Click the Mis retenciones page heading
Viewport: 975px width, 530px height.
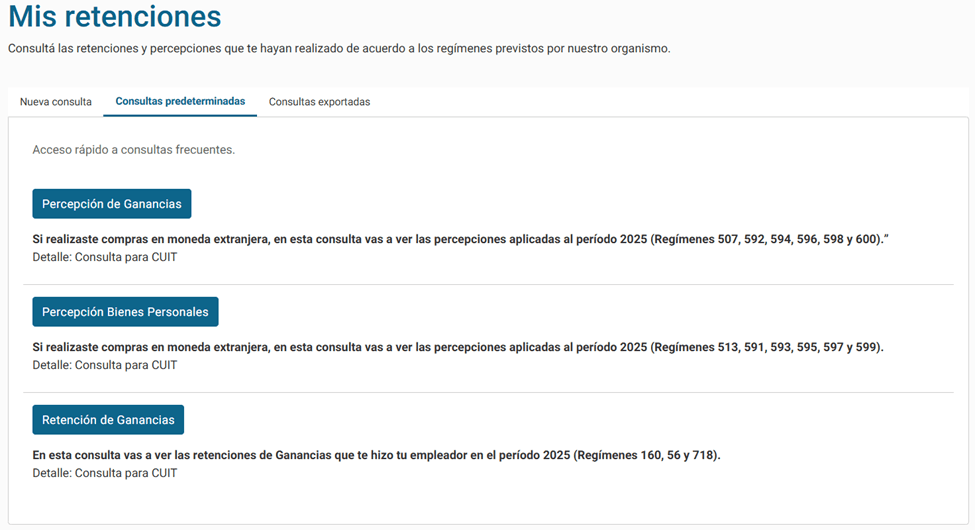pos(115,17)
